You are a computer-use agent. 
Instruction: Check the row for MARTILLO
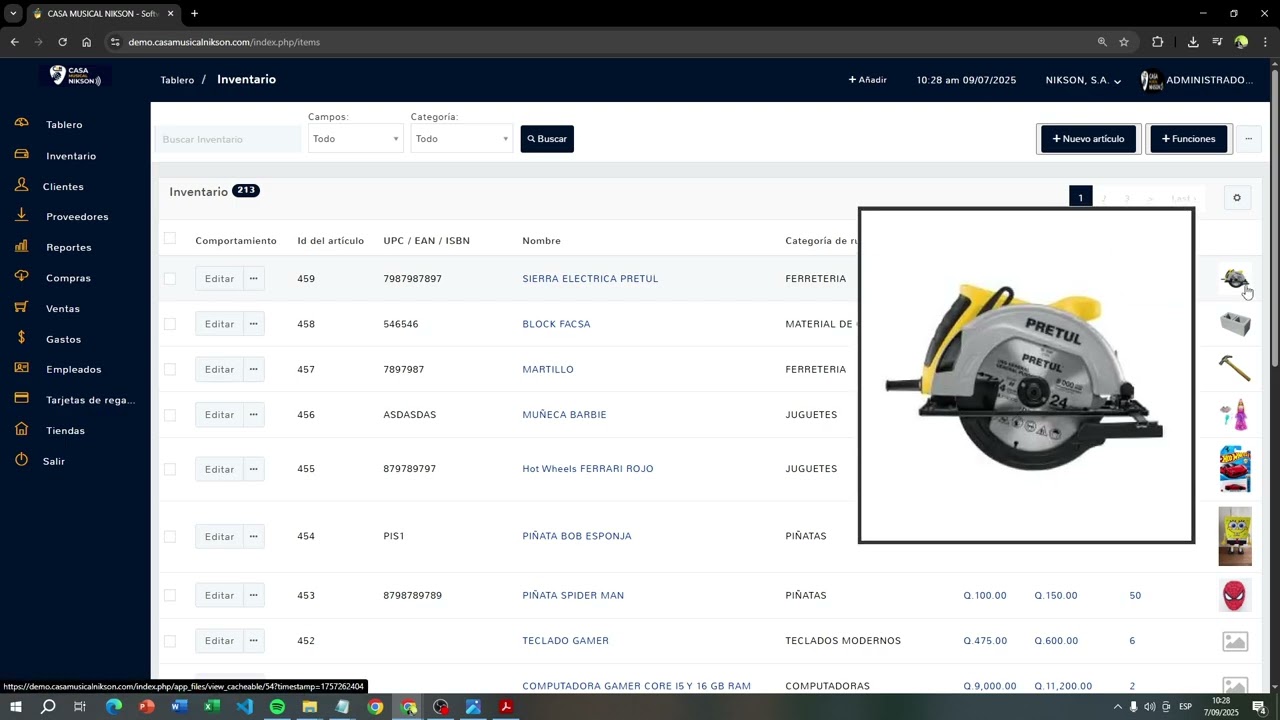(x=170, y=369)
